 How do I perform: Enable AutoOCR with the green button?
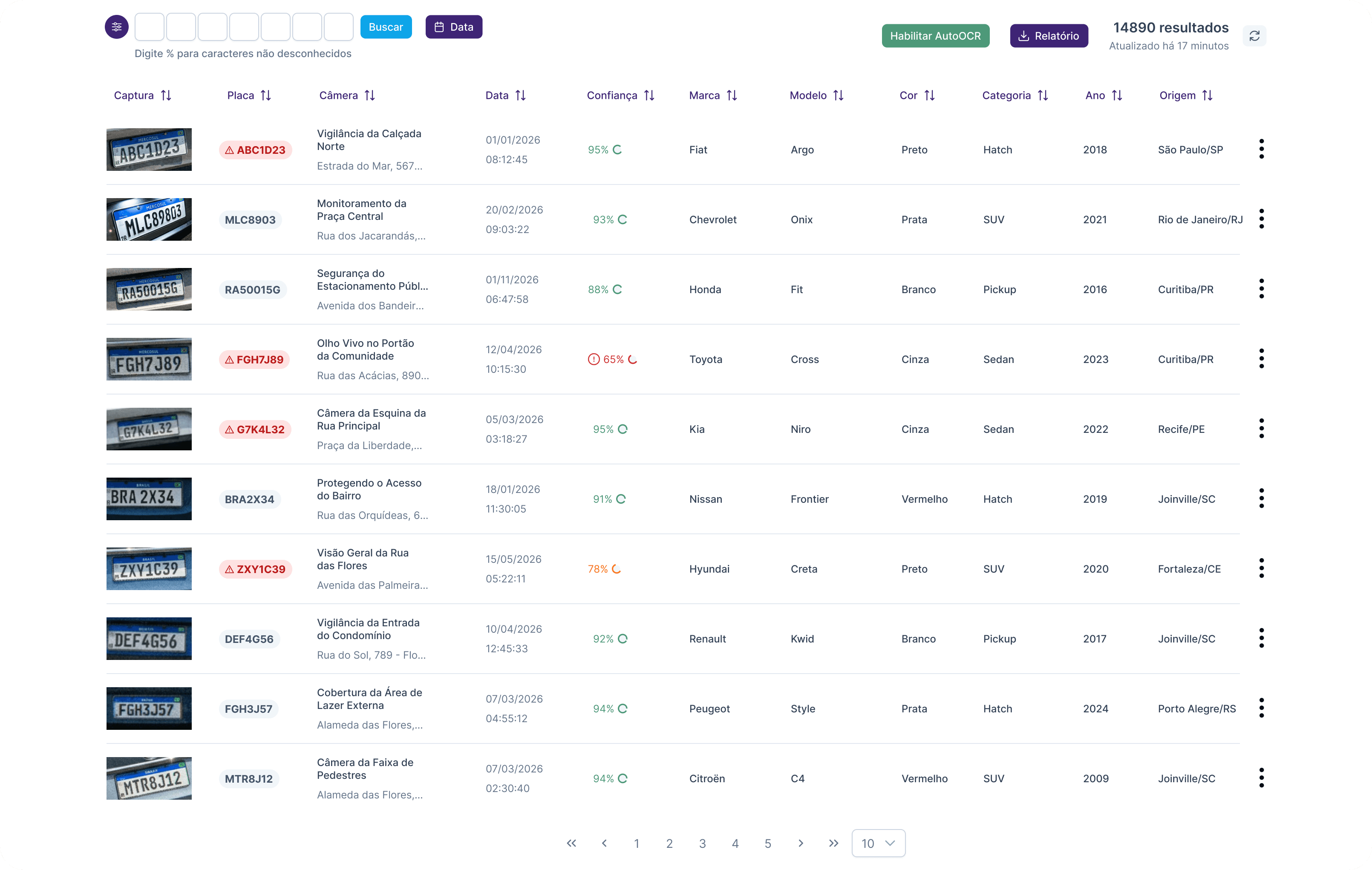935,36
